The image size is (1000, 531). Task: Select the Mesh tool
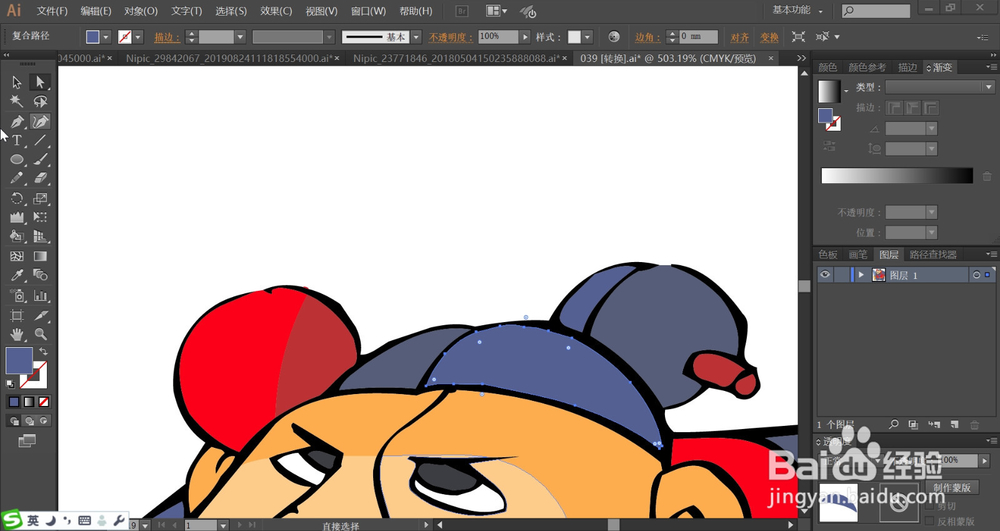point(17,256)
